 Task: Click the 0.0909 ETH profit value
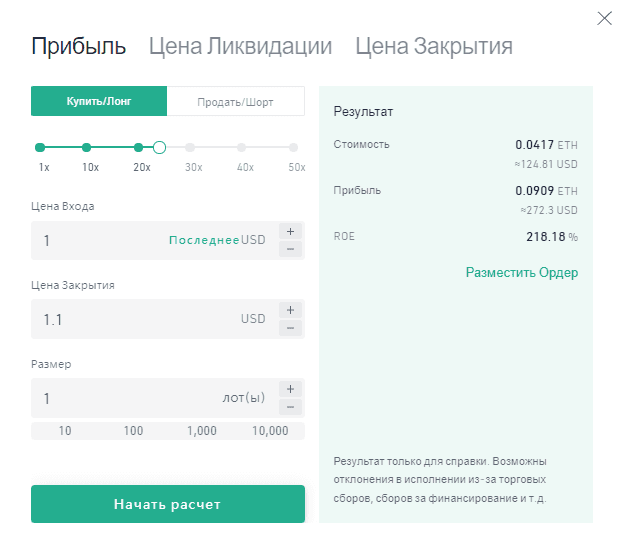546,191
